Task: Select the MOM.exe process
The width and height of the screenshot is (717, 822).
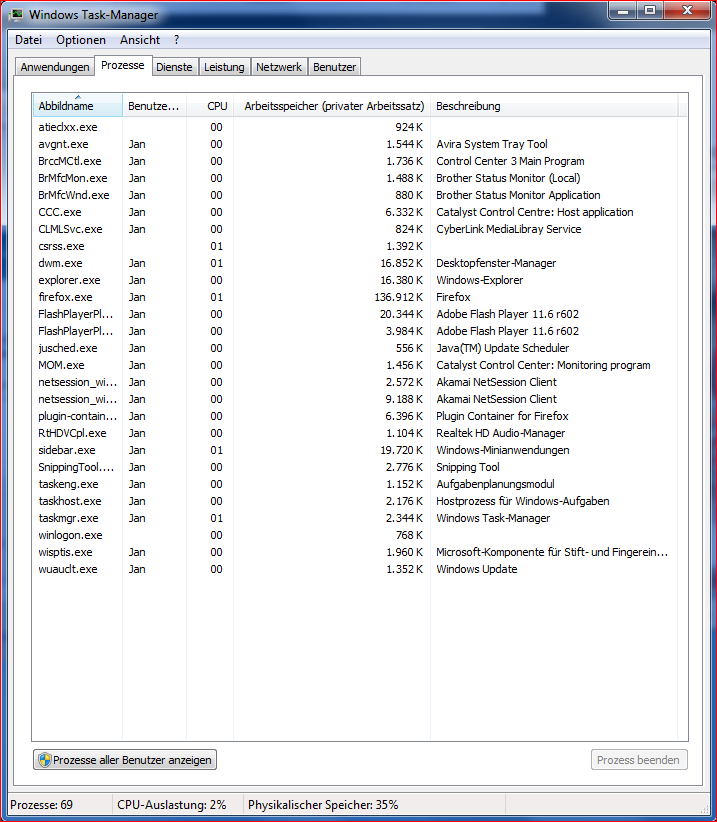Action: [354, 365]
